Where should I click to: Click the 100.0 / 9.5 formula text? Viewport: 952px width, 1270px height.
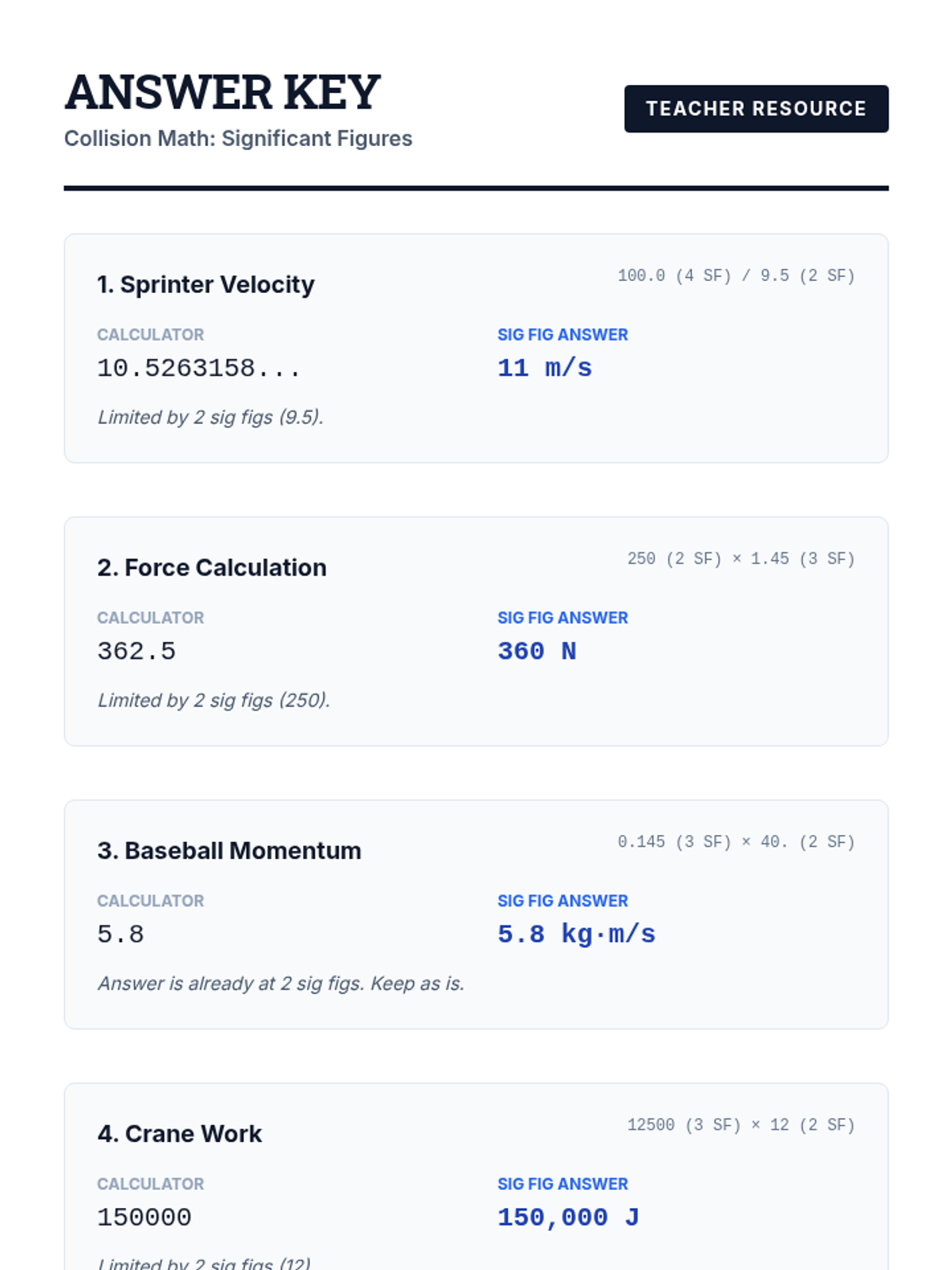[736, 275]
